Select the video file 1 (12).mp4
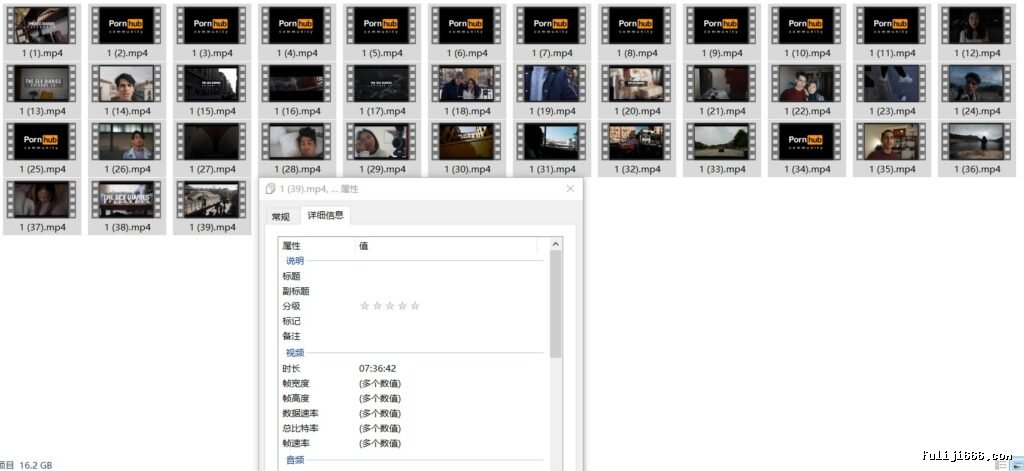 [977, 32]
